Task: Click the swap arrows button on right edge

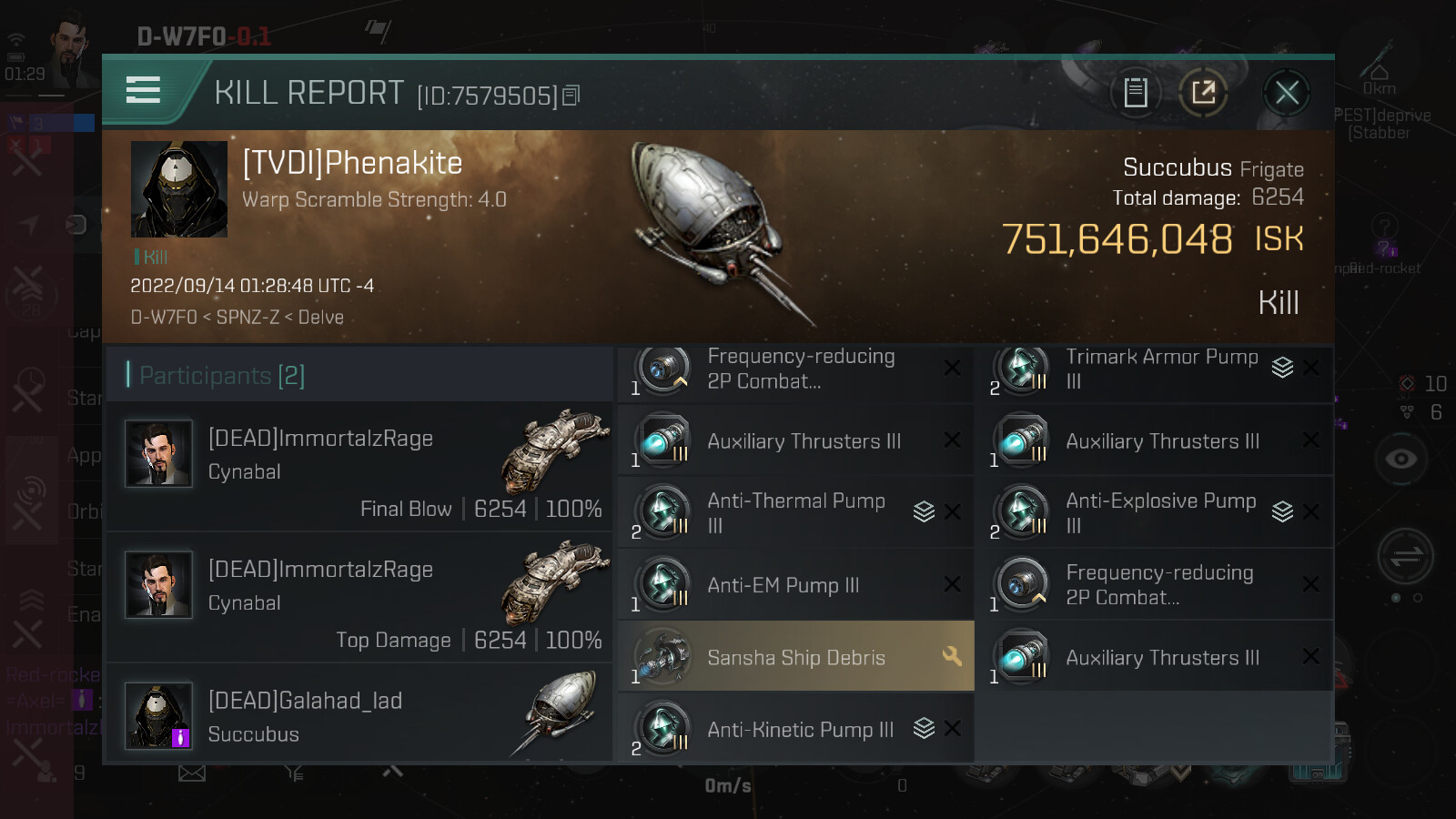Action: 1405,556
